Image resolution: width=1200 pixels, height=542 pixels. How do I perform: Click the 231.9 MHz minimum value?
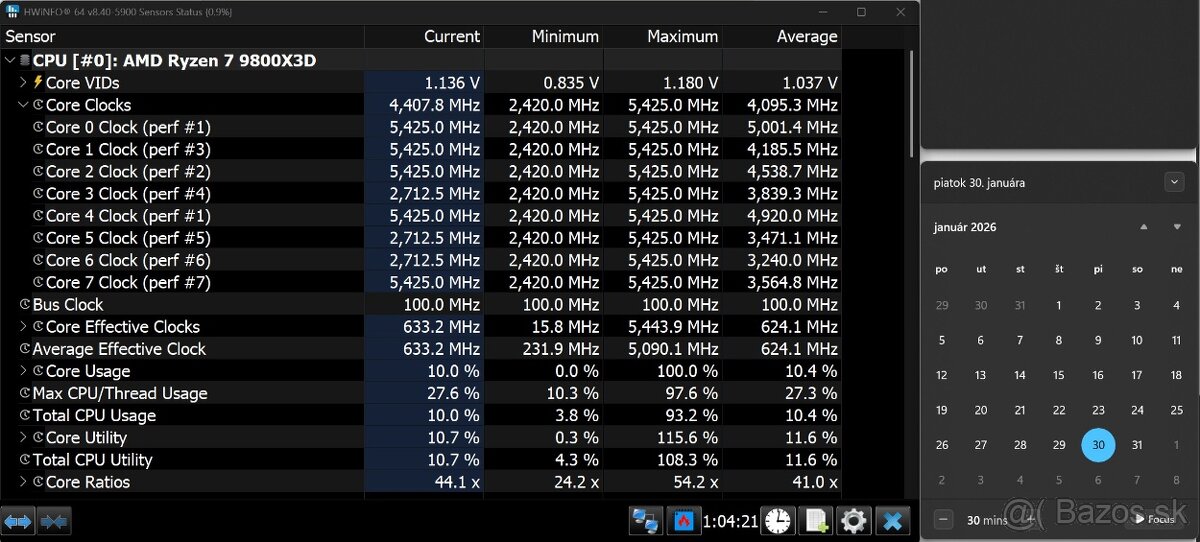(x=560, y=349)
